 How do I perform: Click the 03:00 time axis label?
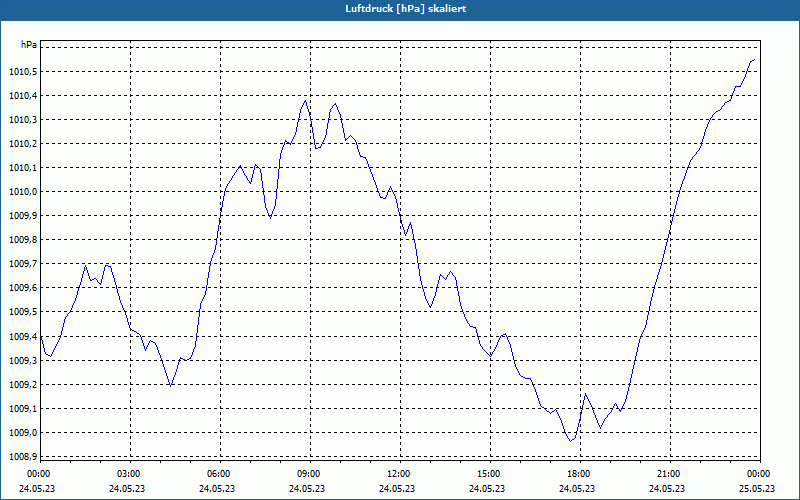pos(129,474)
